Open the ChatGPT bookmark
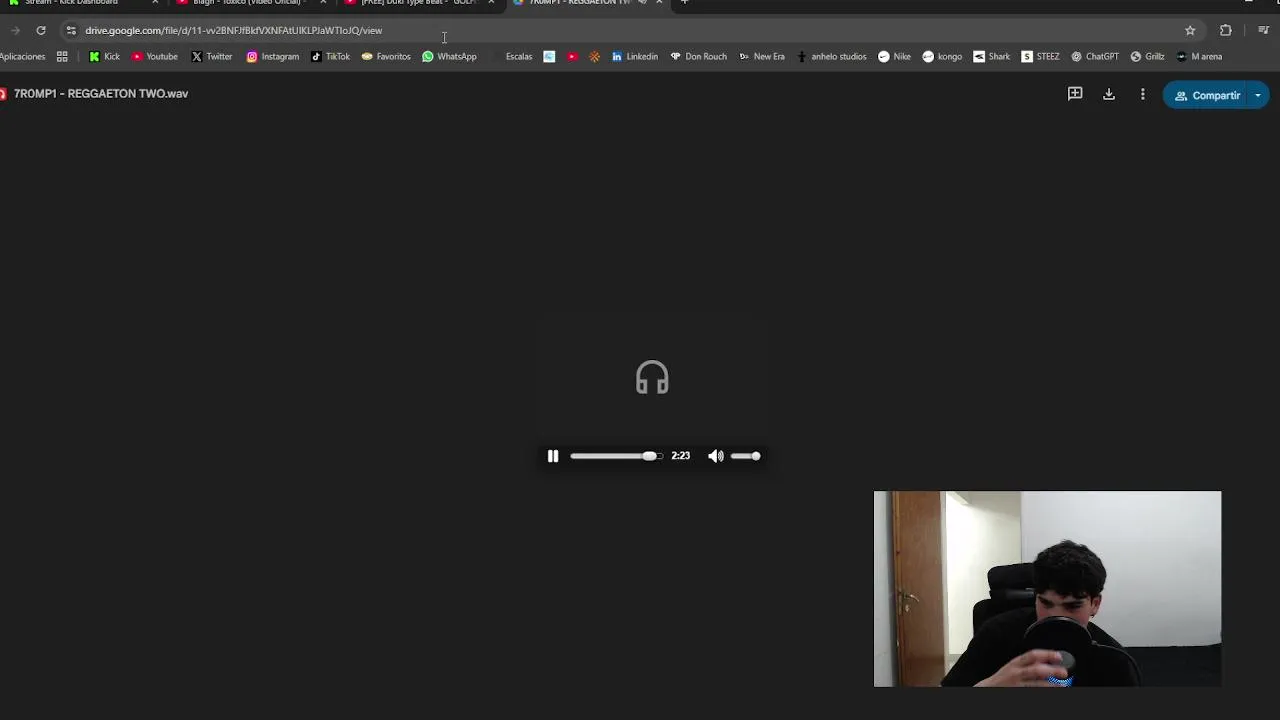 (x=1094, y=56)
